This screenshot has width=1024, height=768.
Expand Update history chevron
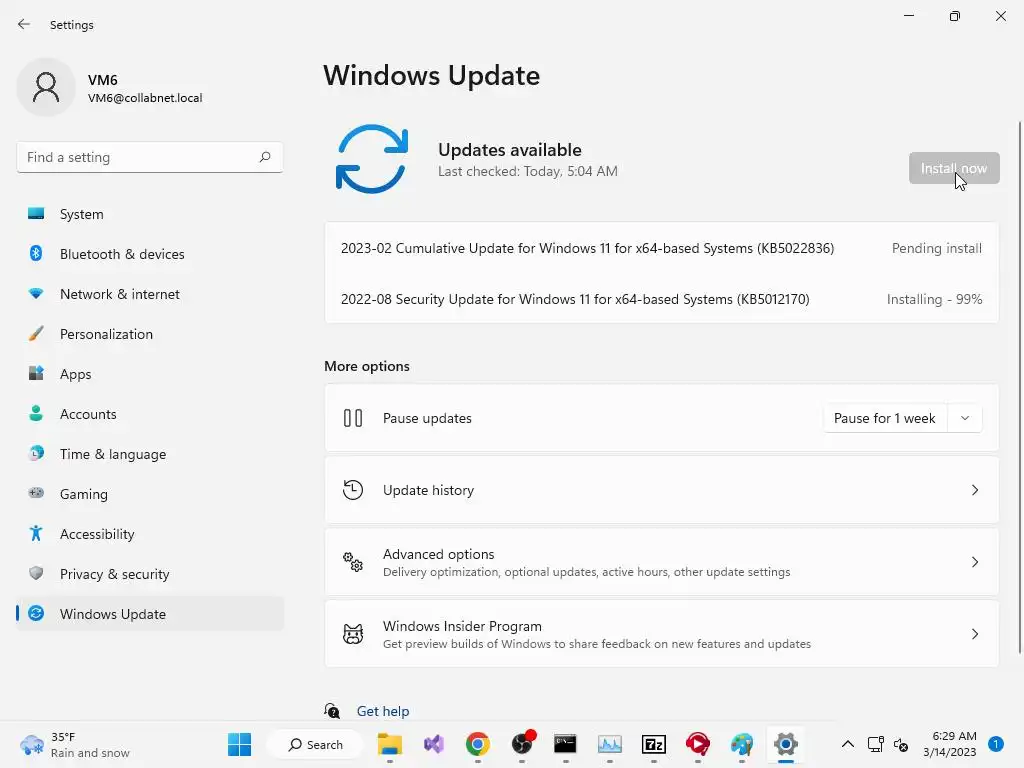(974, 490)
